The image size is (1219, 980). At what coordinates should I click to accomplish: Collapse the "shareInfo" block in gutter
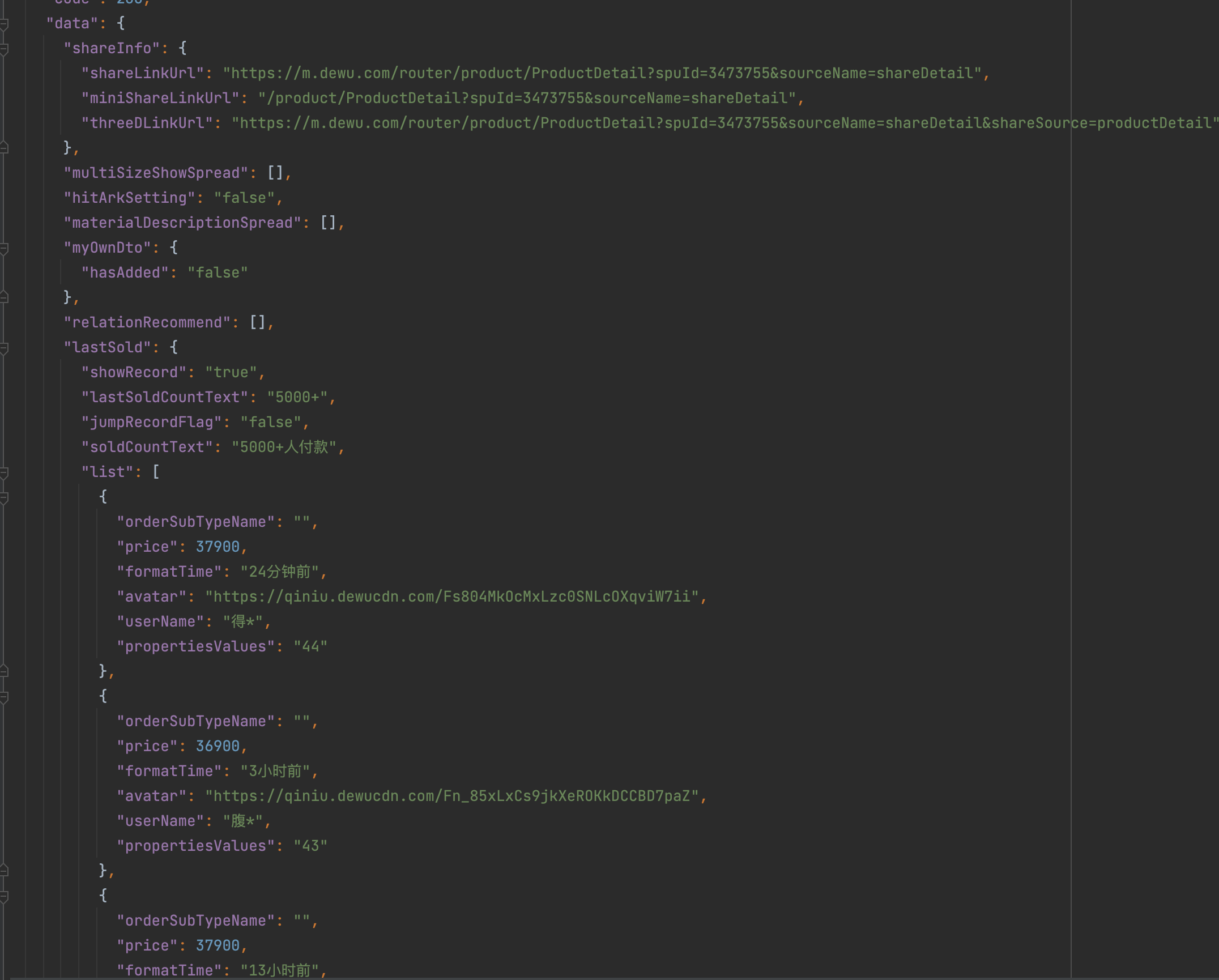[x=4, y=49]
